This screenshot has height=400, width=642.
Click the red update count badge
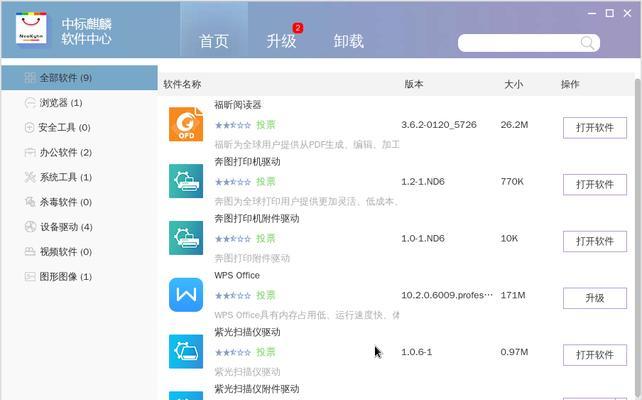pyautogui.click(x=298, y=28)
